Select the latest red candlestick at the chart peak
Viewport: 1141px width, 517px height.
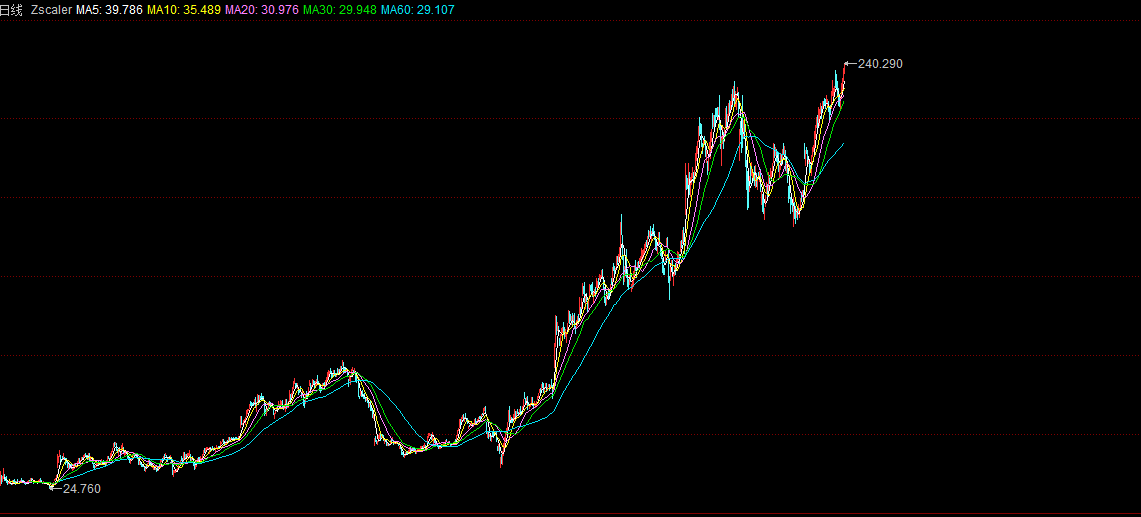point(844,78)
